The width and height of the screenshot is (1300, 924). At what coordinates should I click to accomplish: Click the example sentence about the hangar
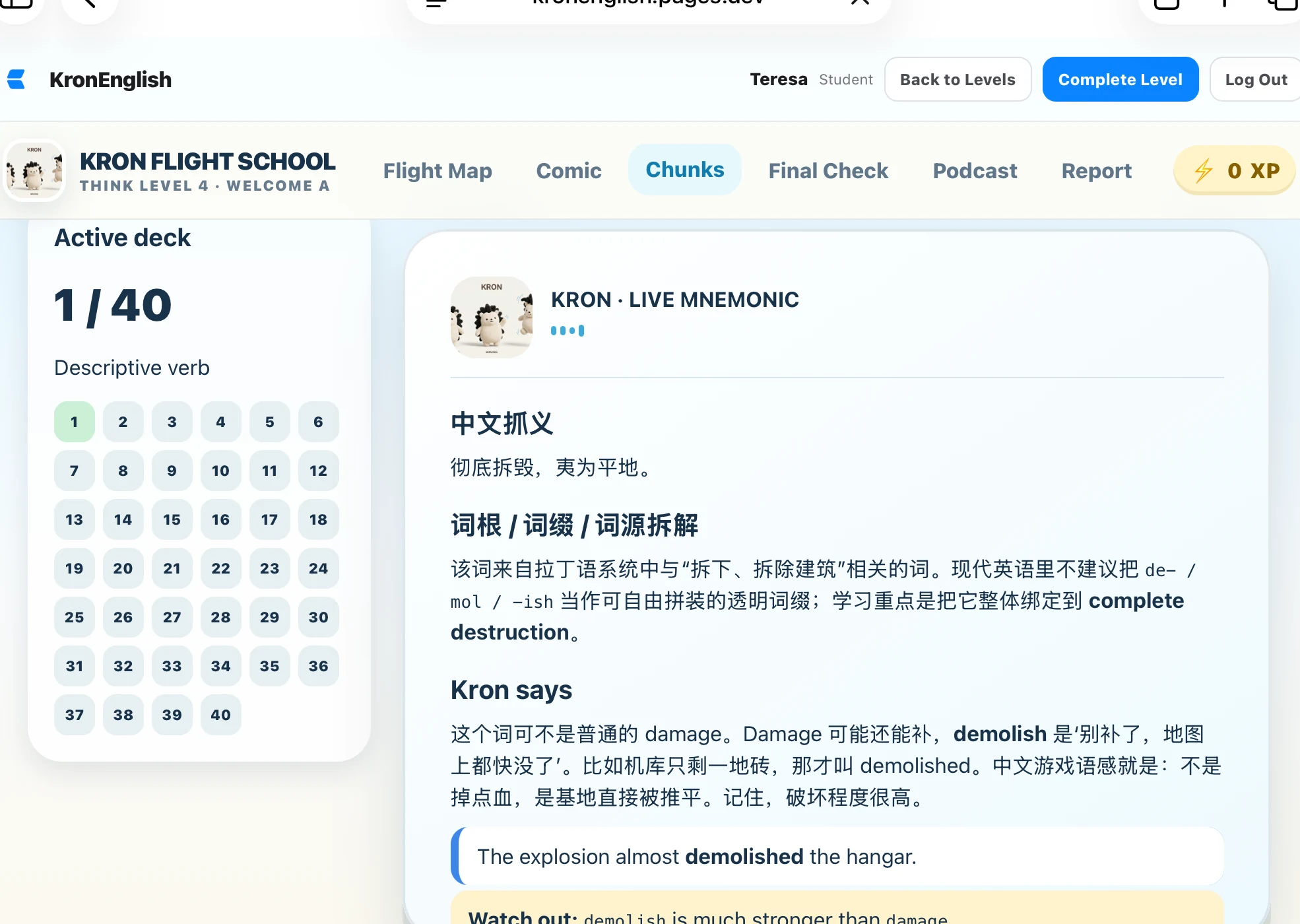(837, 857)
